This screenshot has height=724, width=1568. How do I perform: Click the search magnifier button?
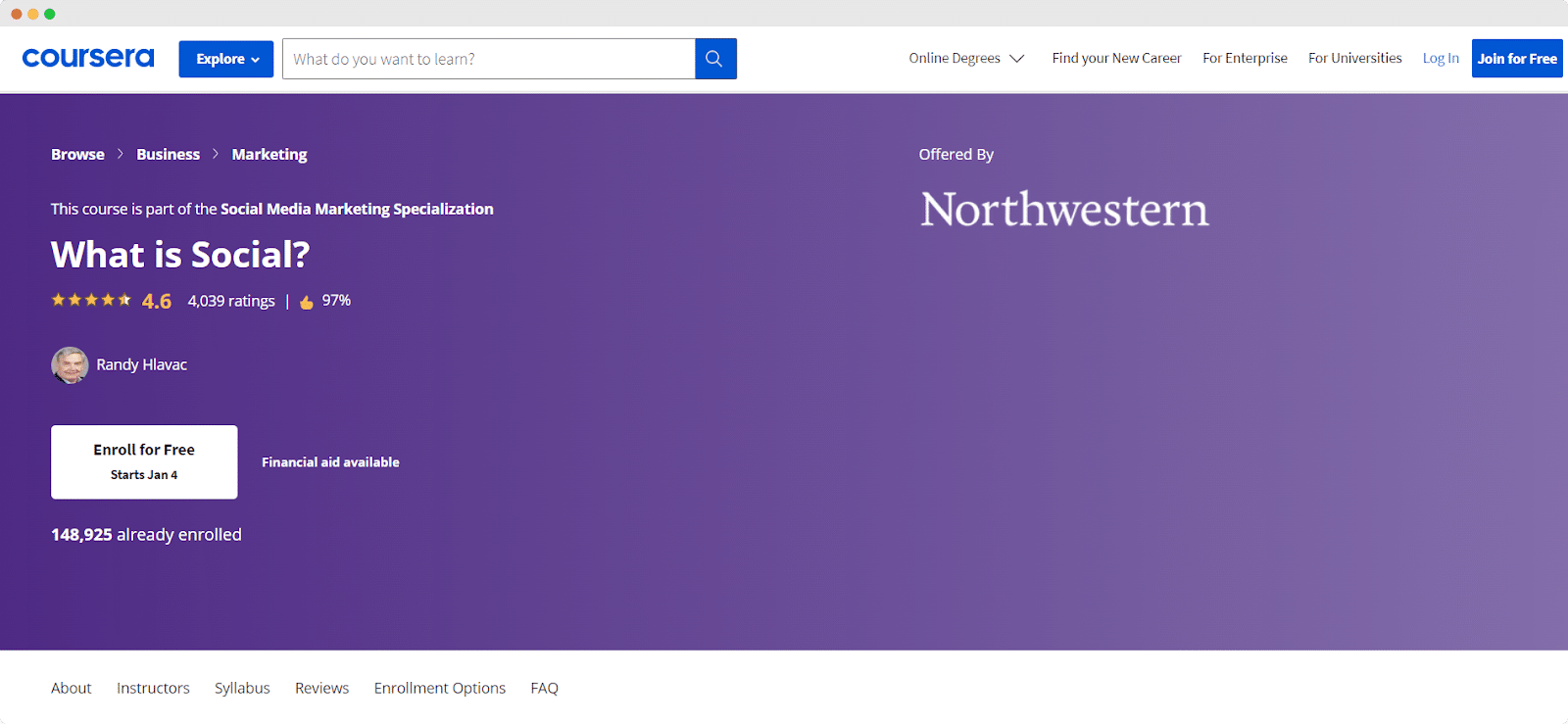(715, 59)
